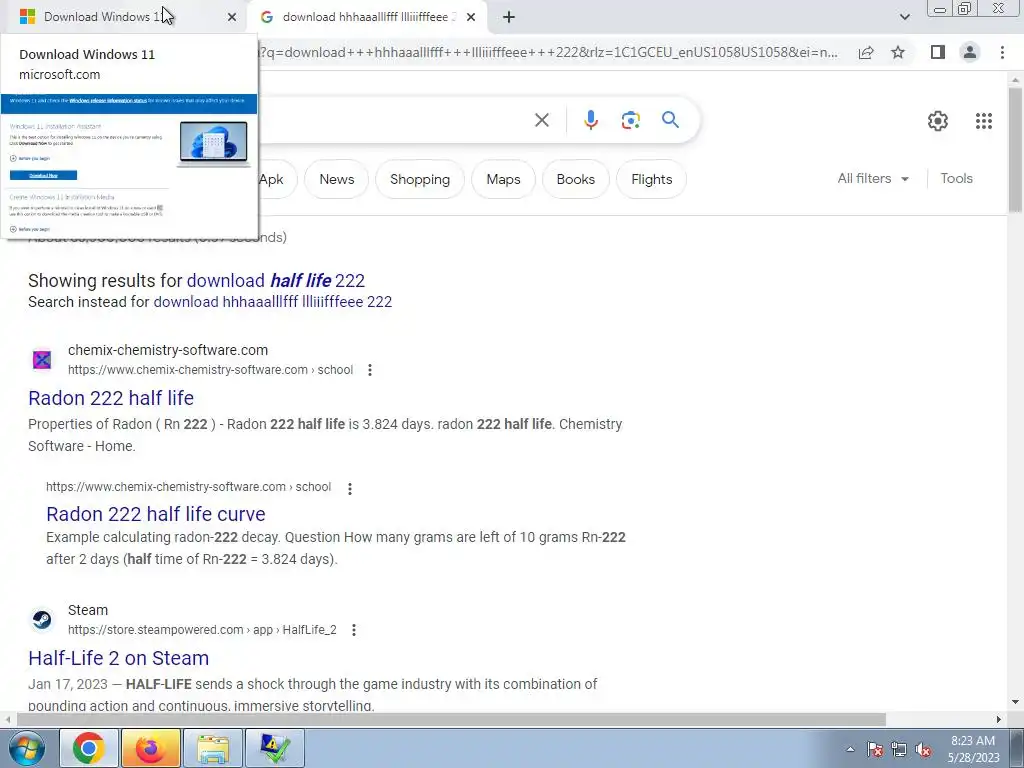Viewport: 1024px width, 768px height.
Task: Click the scroll down arrow
Action: coord(1015,703)
